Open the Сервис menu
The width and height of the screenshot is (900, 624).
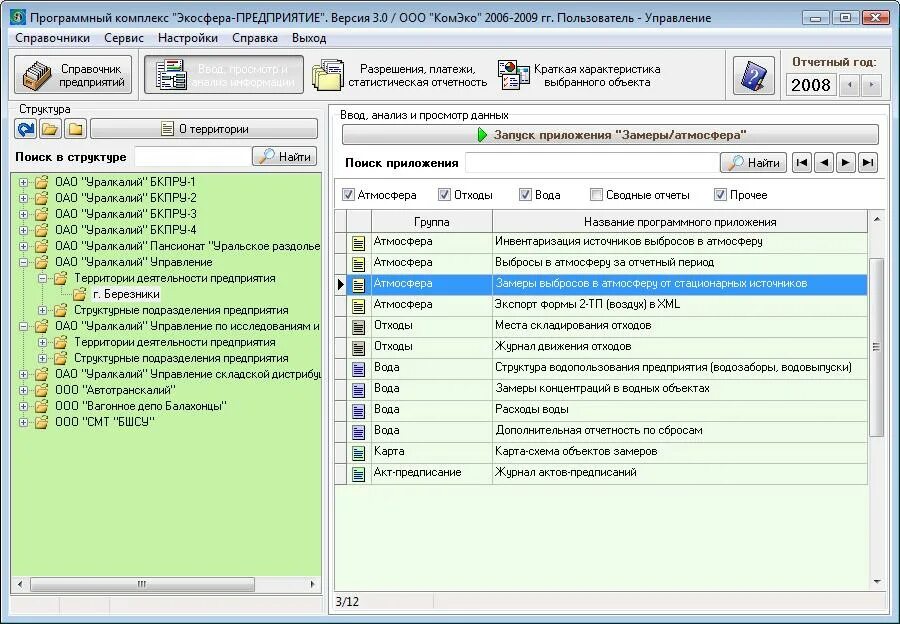124,38
